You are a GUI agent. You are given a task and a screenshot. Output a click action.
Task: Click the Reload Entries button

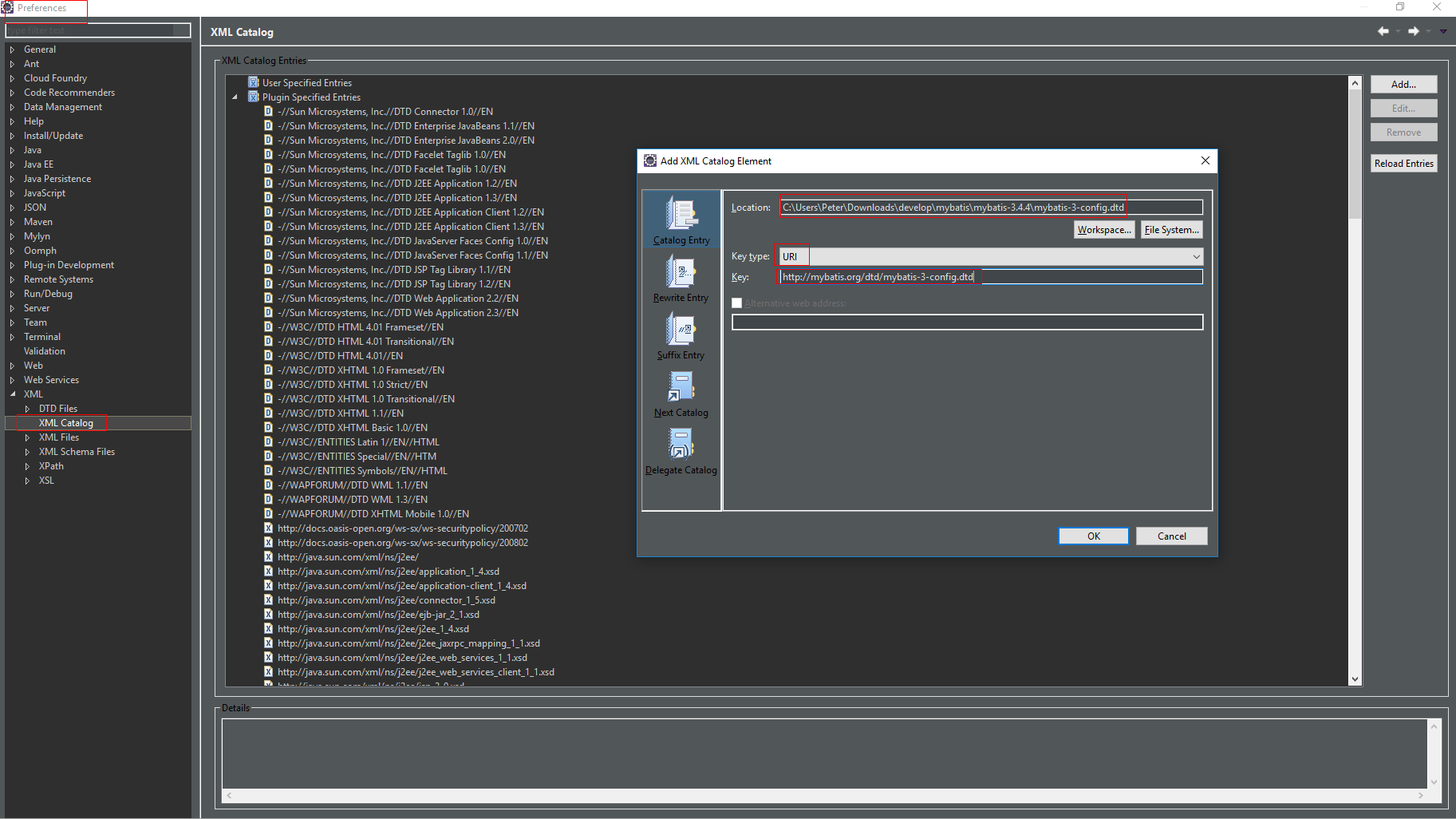(1403, 163)
